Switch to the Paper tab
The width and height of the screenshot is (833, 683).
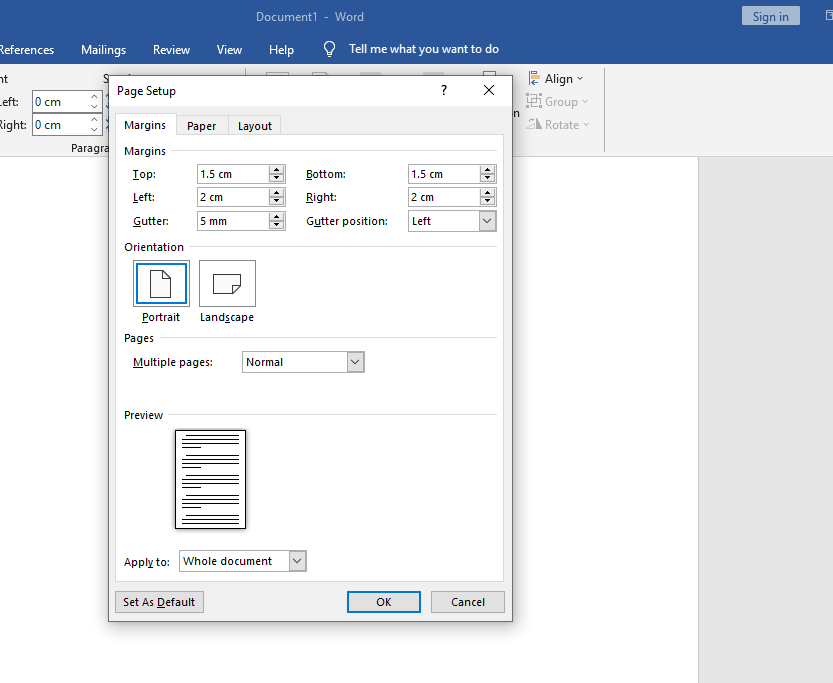[x=202, y=126]
